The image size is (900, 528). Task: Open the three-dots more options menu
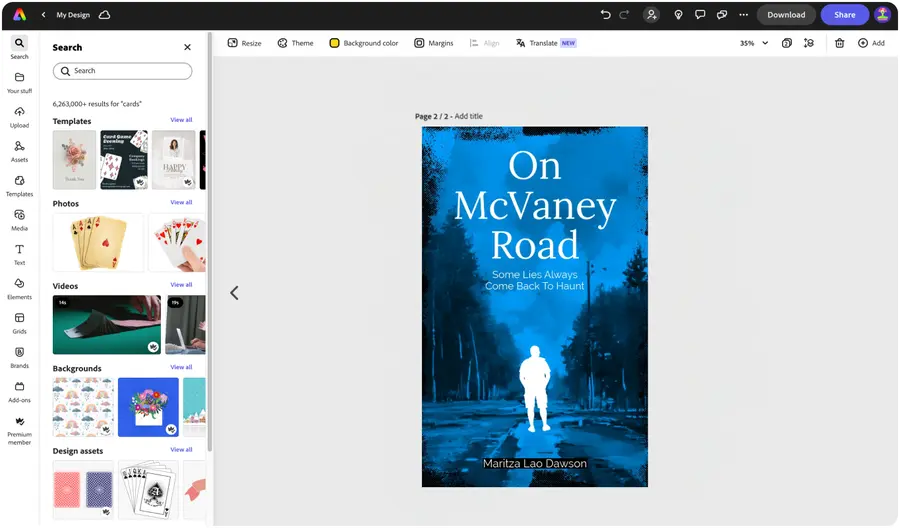pos(743,15)
